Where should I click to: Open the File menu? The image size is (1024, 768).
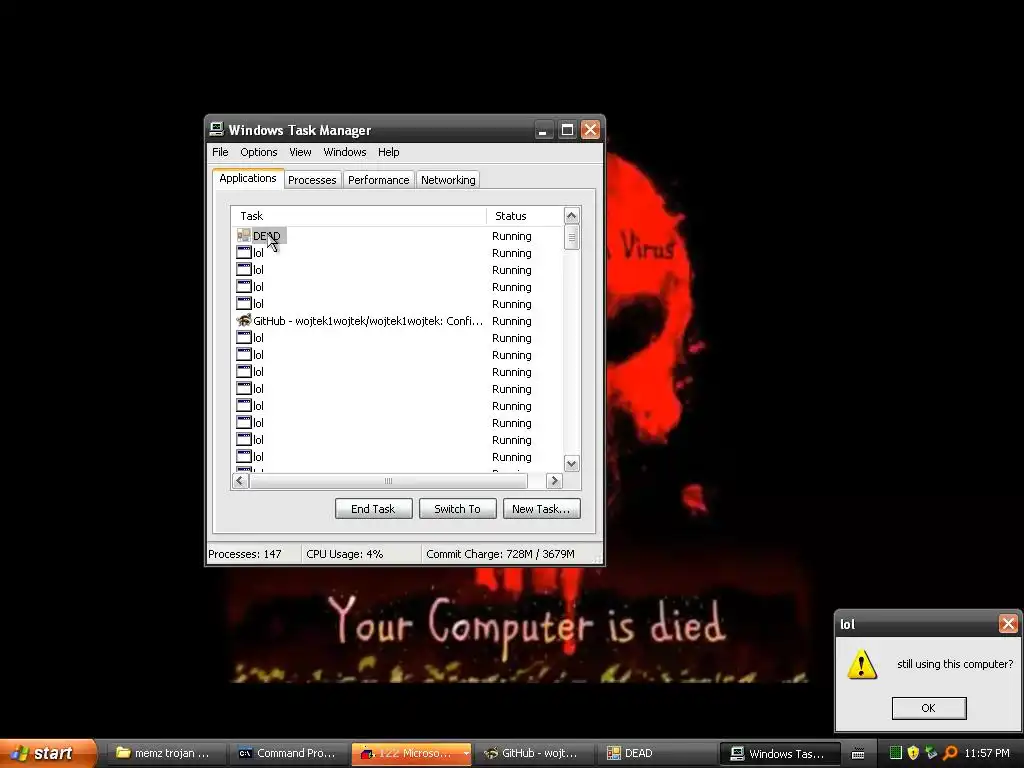point(220,152)
